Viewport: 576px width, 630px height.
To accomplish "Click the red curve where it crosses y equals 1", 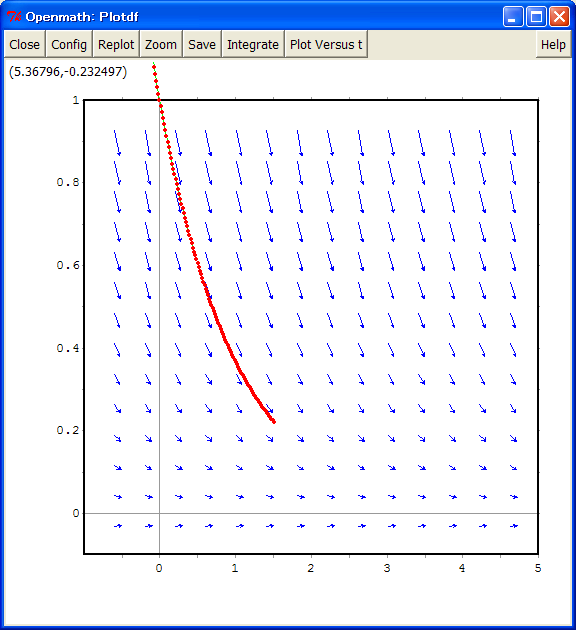I will 159,100.
